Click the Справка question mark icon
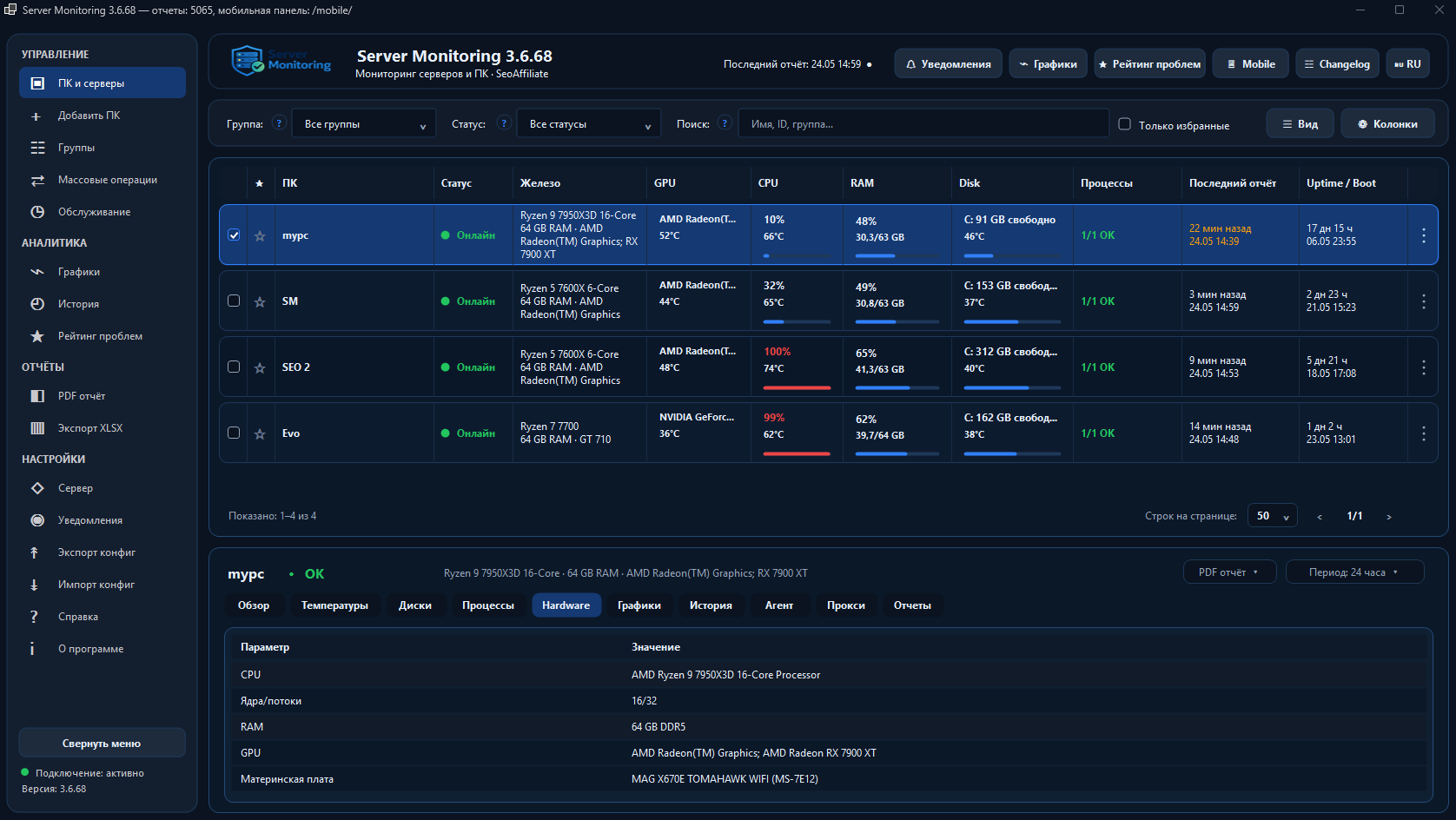The image size is (1456, 820). point(34,617)
